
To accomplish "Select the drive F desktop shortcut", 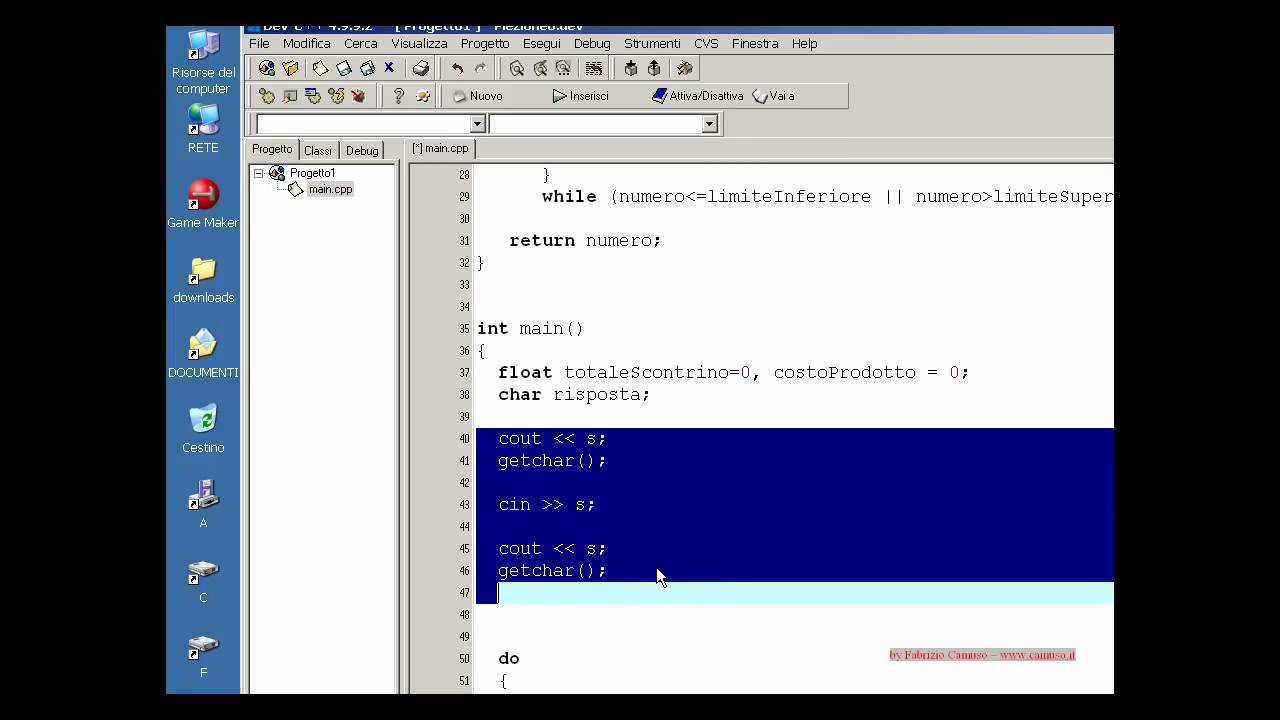I will 203,654.
